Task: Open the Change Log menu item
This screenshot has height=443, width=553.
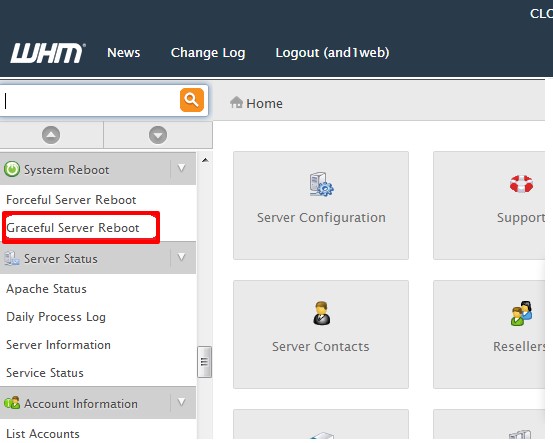Action: point(208,53)
